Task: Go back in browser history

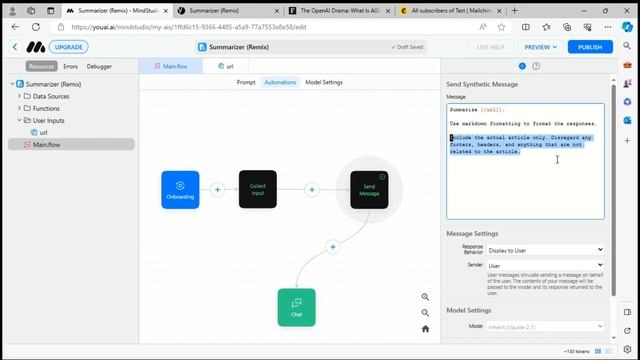Action: click(16, 27)
